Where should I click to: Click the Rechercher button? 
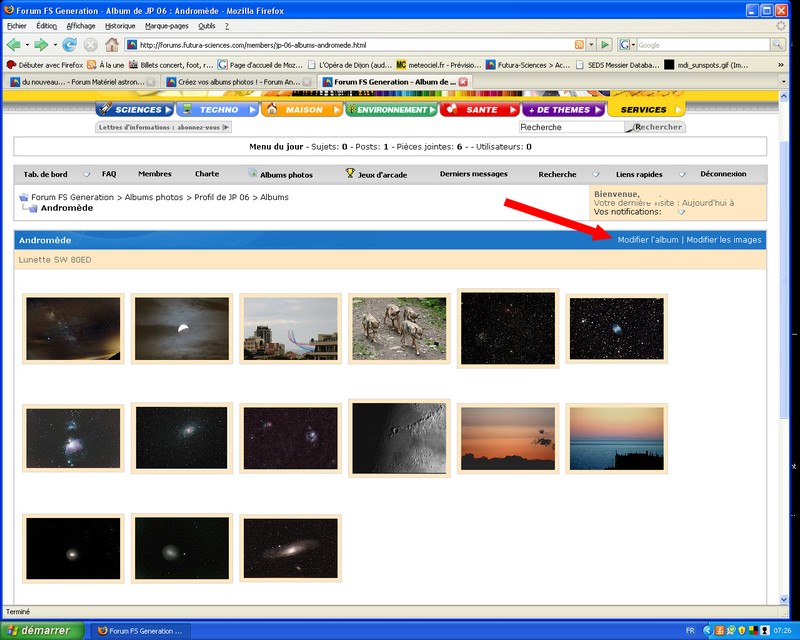655,127
